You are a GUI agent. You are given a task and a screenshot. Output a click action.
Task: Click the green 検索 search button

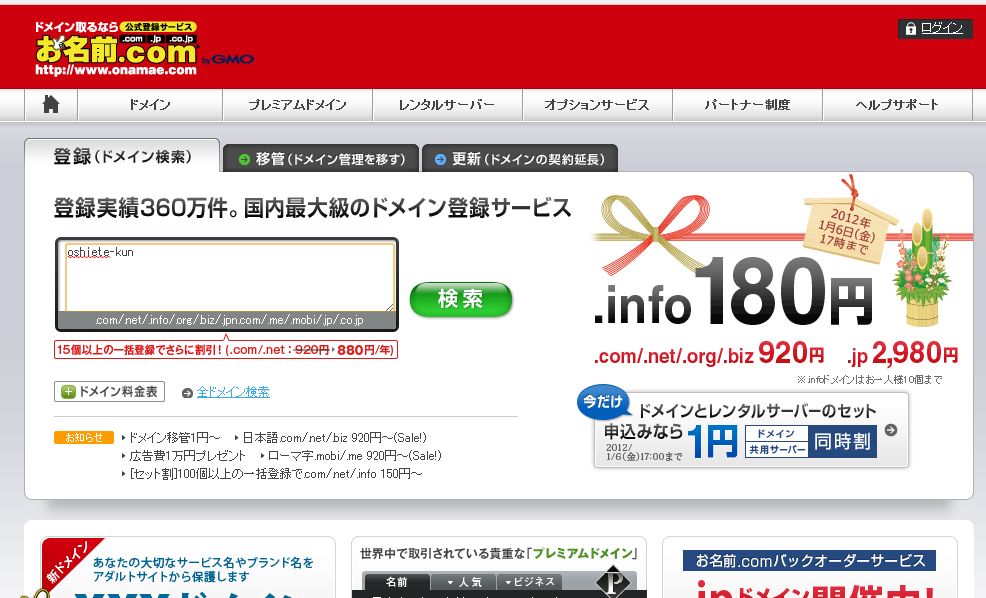coord(461,299)
